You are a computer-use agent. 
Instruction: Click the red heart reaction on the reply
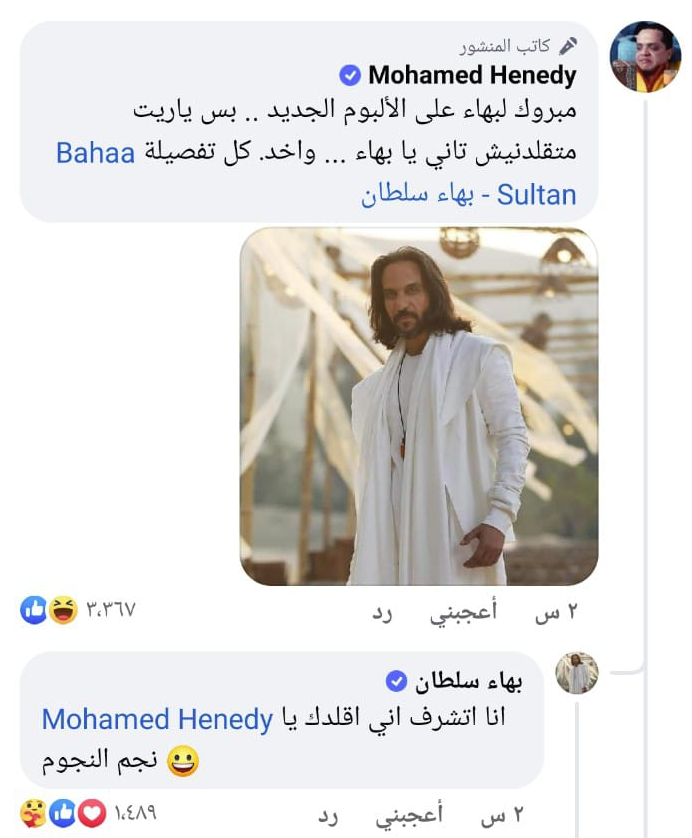click(x=91, y=811)
